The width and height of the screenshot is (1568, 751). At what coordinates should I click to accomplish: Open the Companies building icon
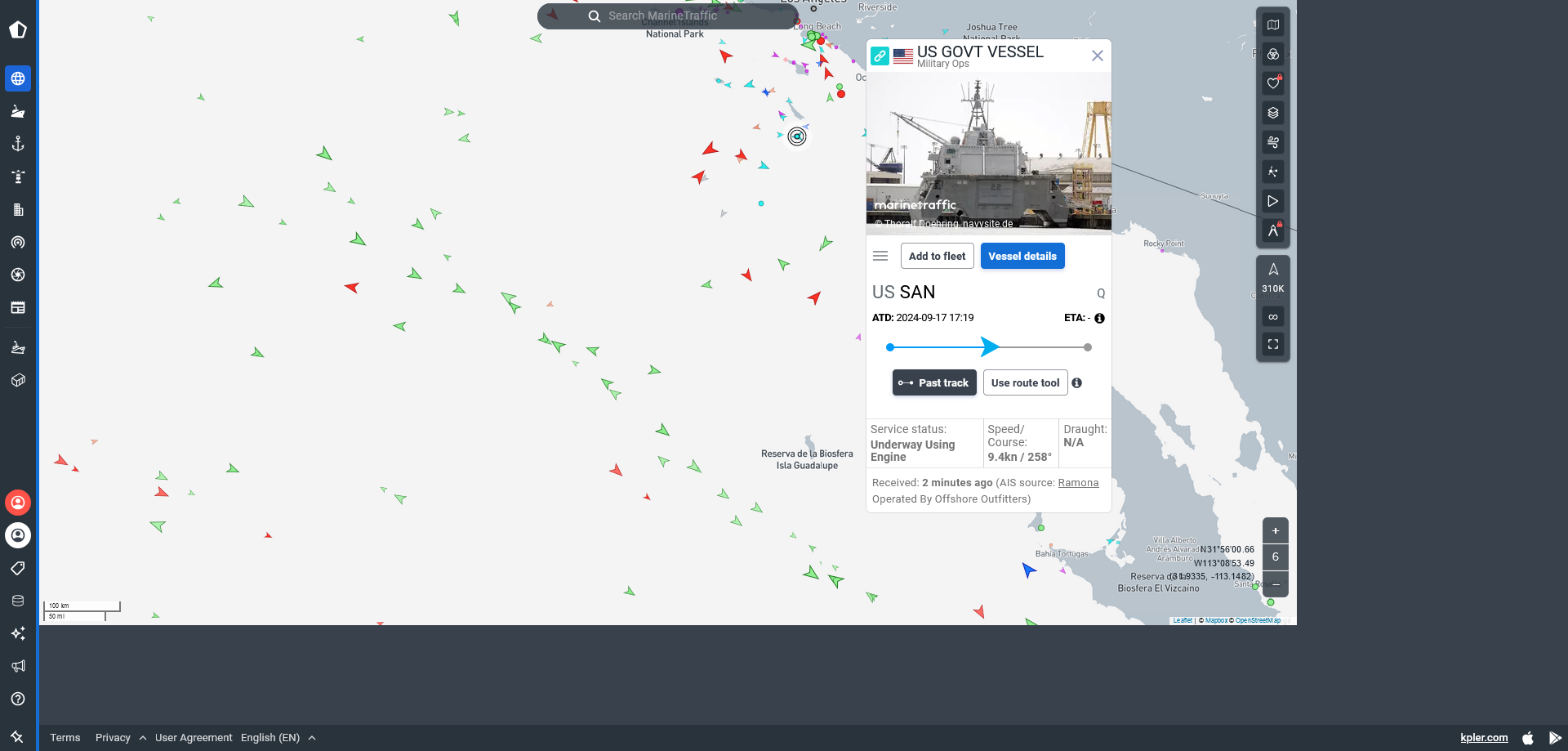pyautogui.click(x=18, y=209)
